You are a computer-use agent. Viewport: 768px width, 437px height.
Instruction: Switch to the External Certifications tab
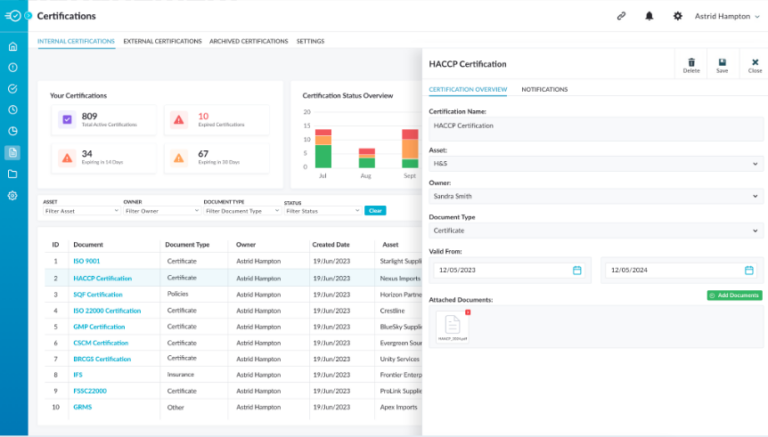coord(162,42)
